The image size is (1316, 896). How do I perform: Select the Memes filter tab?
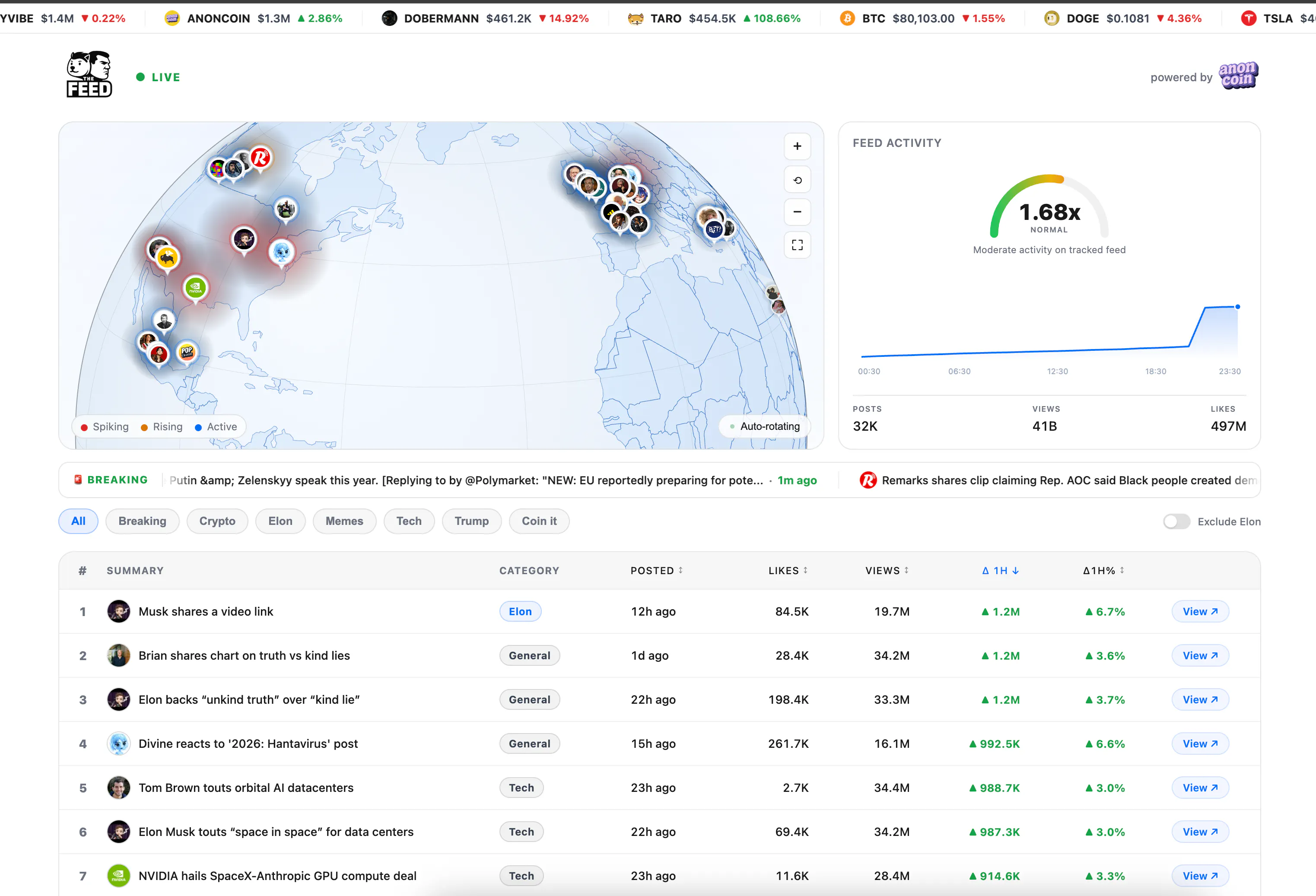(344, 521)
